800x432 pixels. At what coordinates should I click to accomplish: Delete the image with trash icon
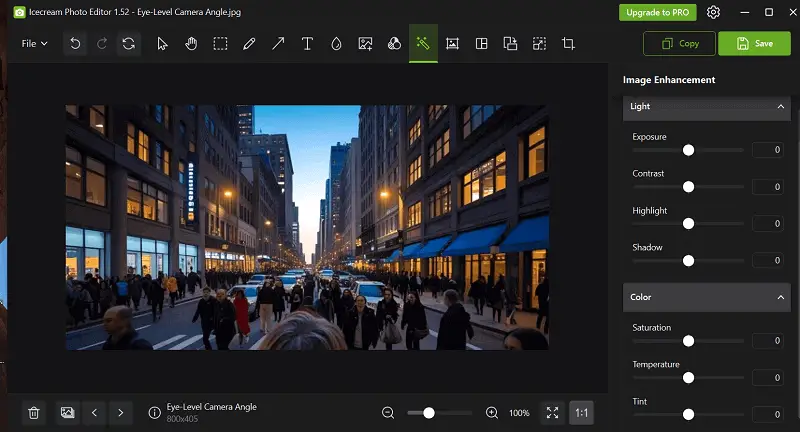pyautogui.click(x=34, y=413)
